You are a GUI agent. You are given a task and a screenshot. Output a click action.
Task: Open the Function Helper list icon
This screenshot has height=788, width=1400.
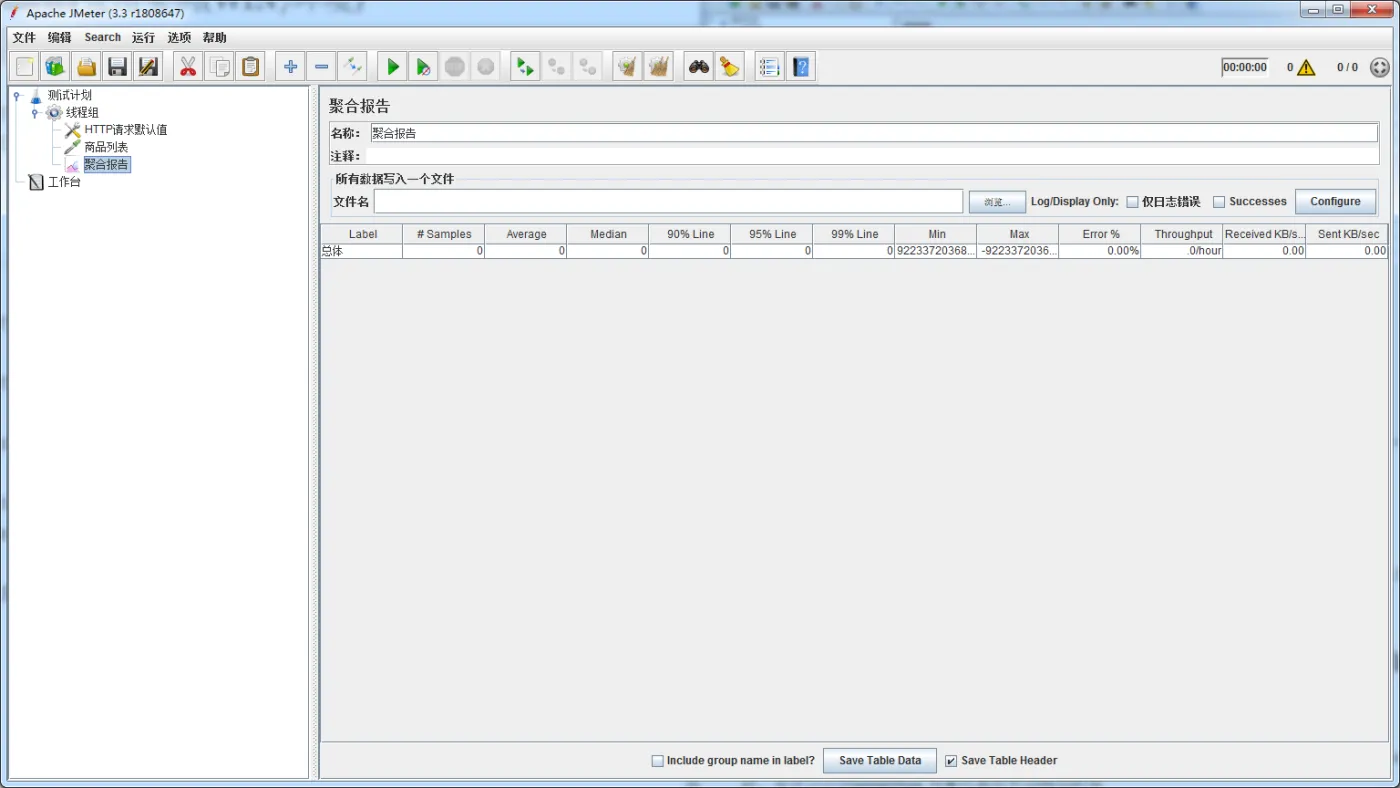(769, 67)
